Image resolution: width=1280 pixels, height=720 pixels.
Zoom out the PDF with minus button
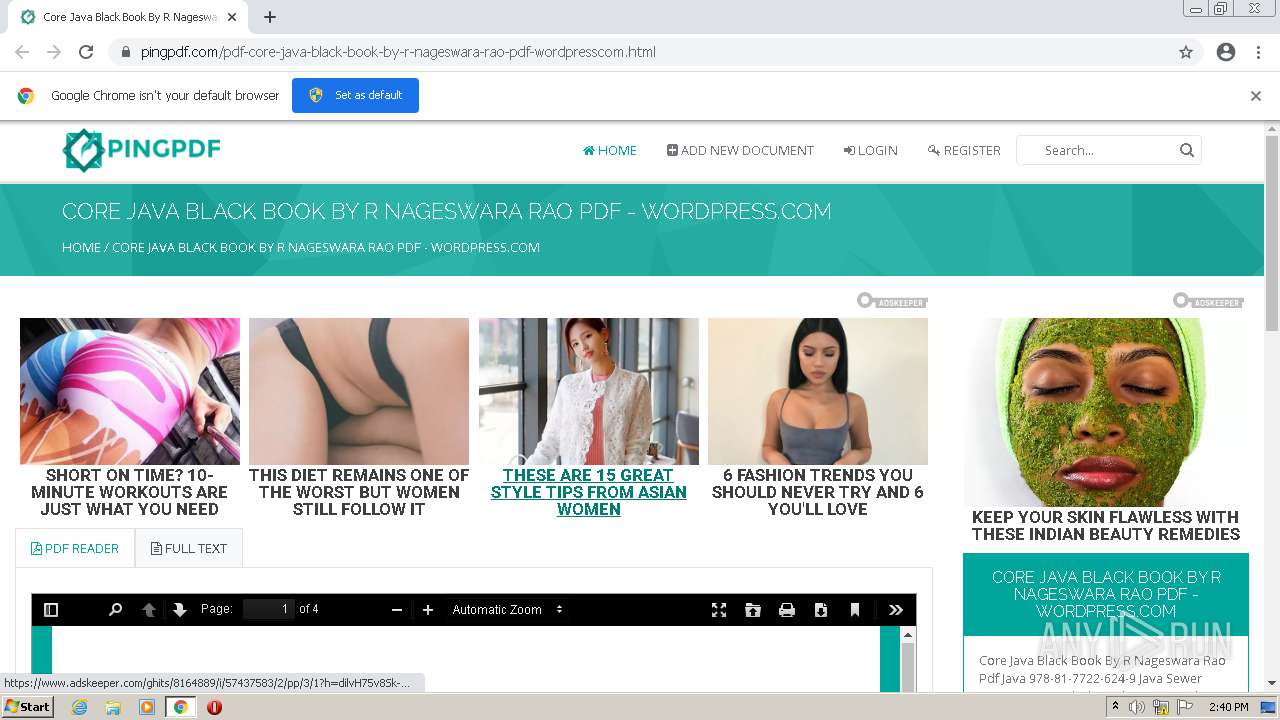[397, 610]
